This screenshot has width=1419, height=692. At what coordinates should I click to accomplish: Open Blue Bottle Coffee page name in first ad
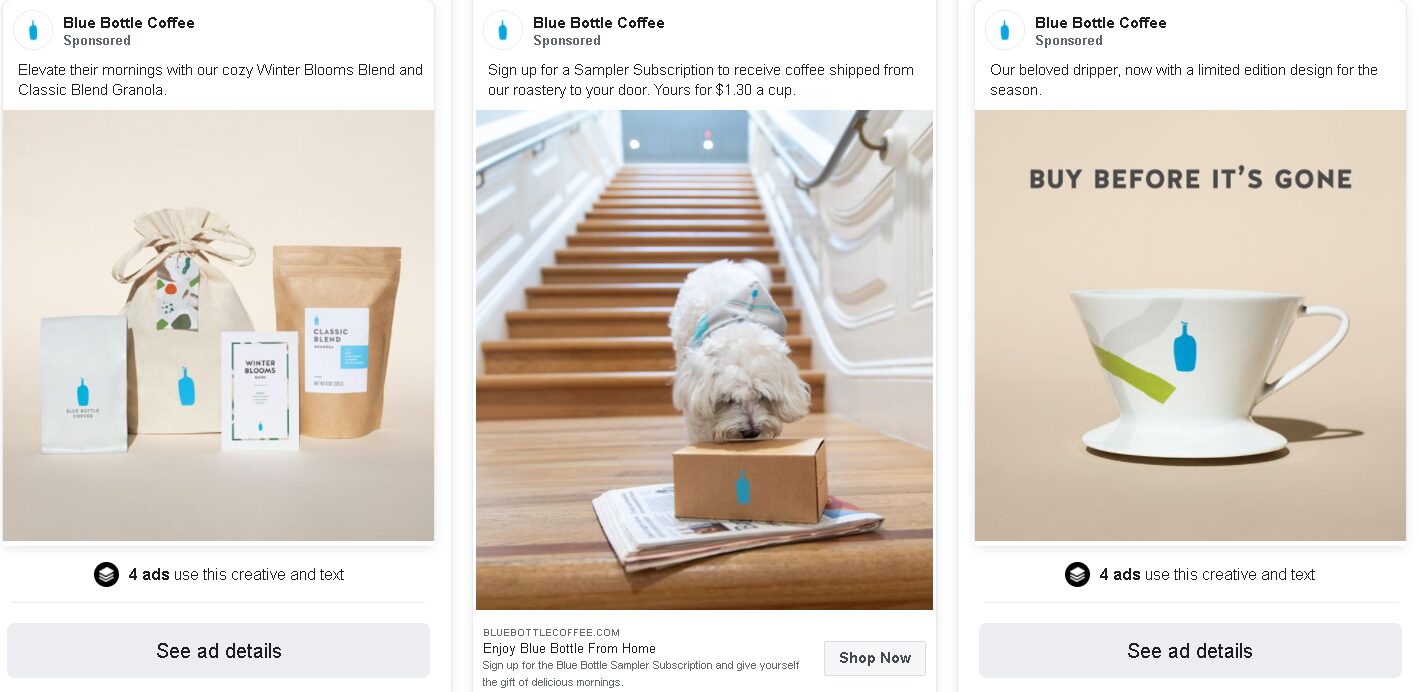[129, 23]
